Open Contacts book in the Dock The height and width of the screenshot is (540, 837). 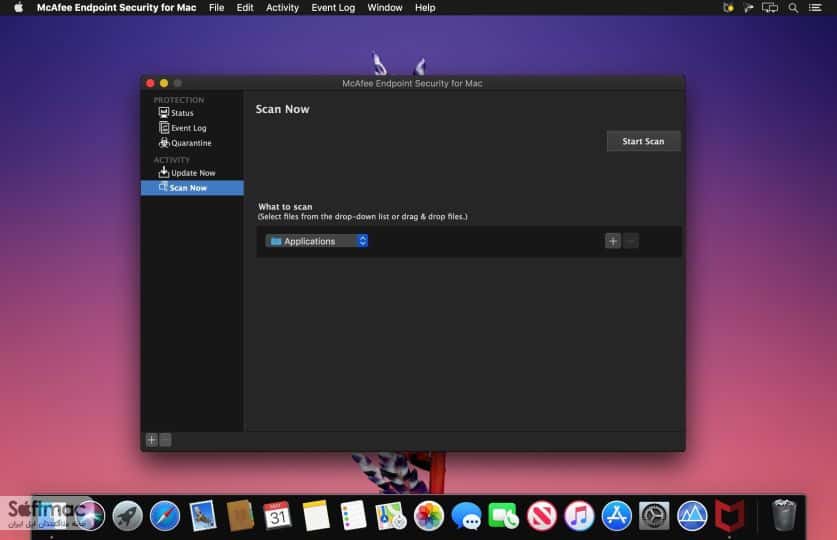(240, 515)
